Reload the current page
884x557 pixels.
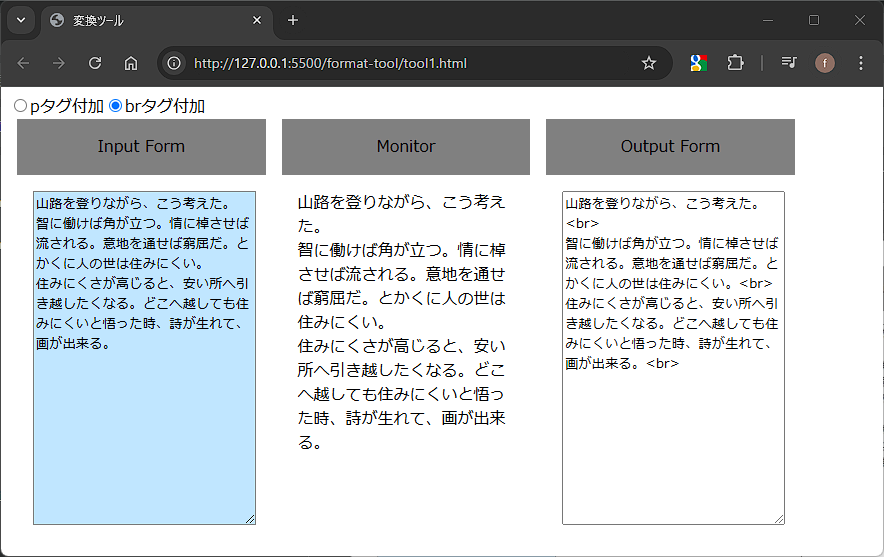click(95, 63)
